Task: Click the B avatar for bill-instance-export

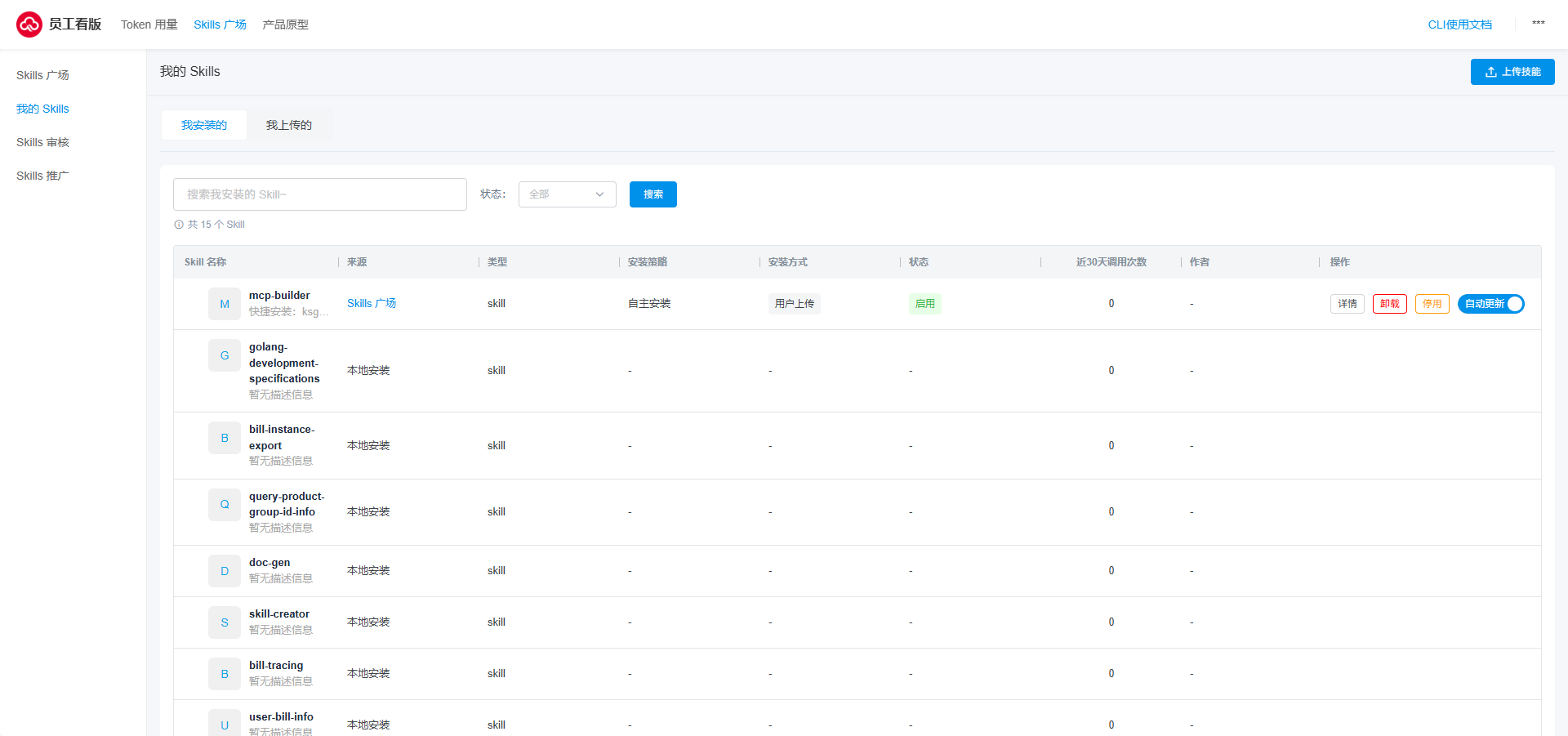Action: pyautogui.click(x=225, y=438)
